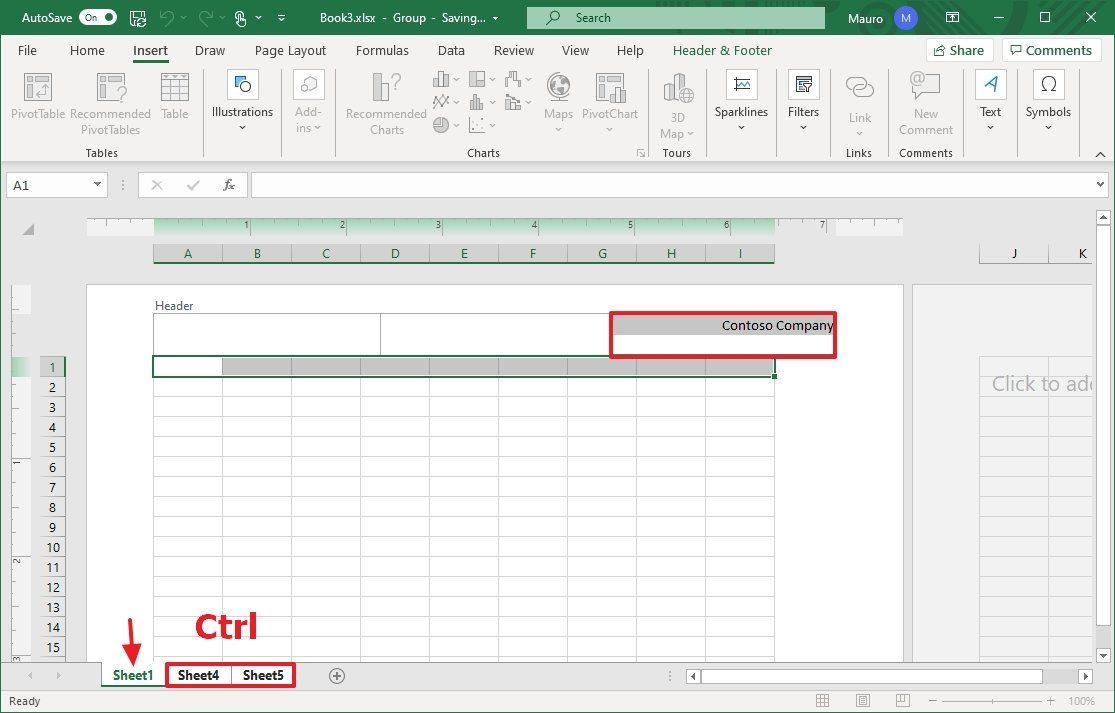
Task: Select the Sheet4 worksheet tab
Action: [197, 675]
